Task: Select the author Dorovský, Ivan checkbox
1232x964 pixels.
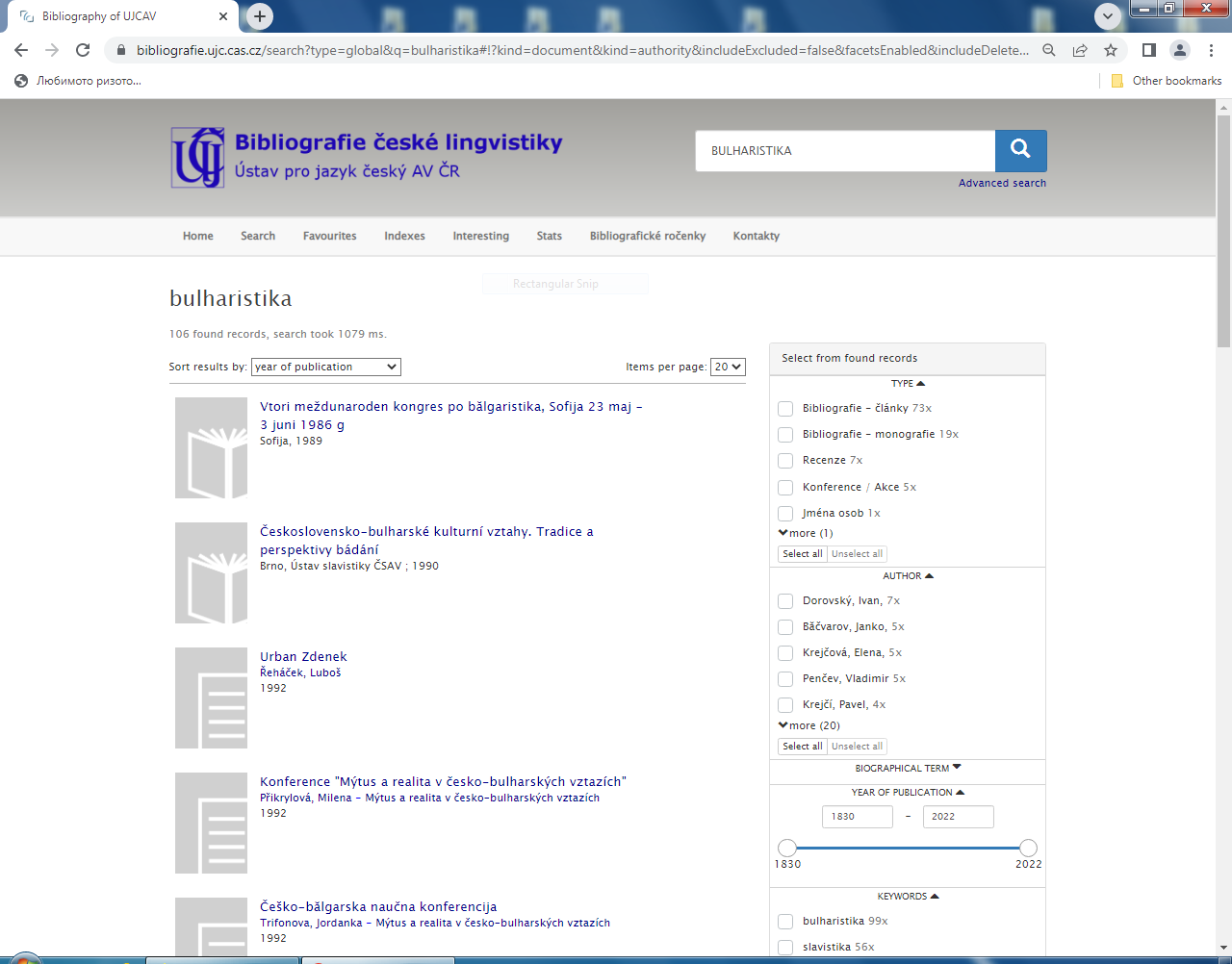Action: 785,601
